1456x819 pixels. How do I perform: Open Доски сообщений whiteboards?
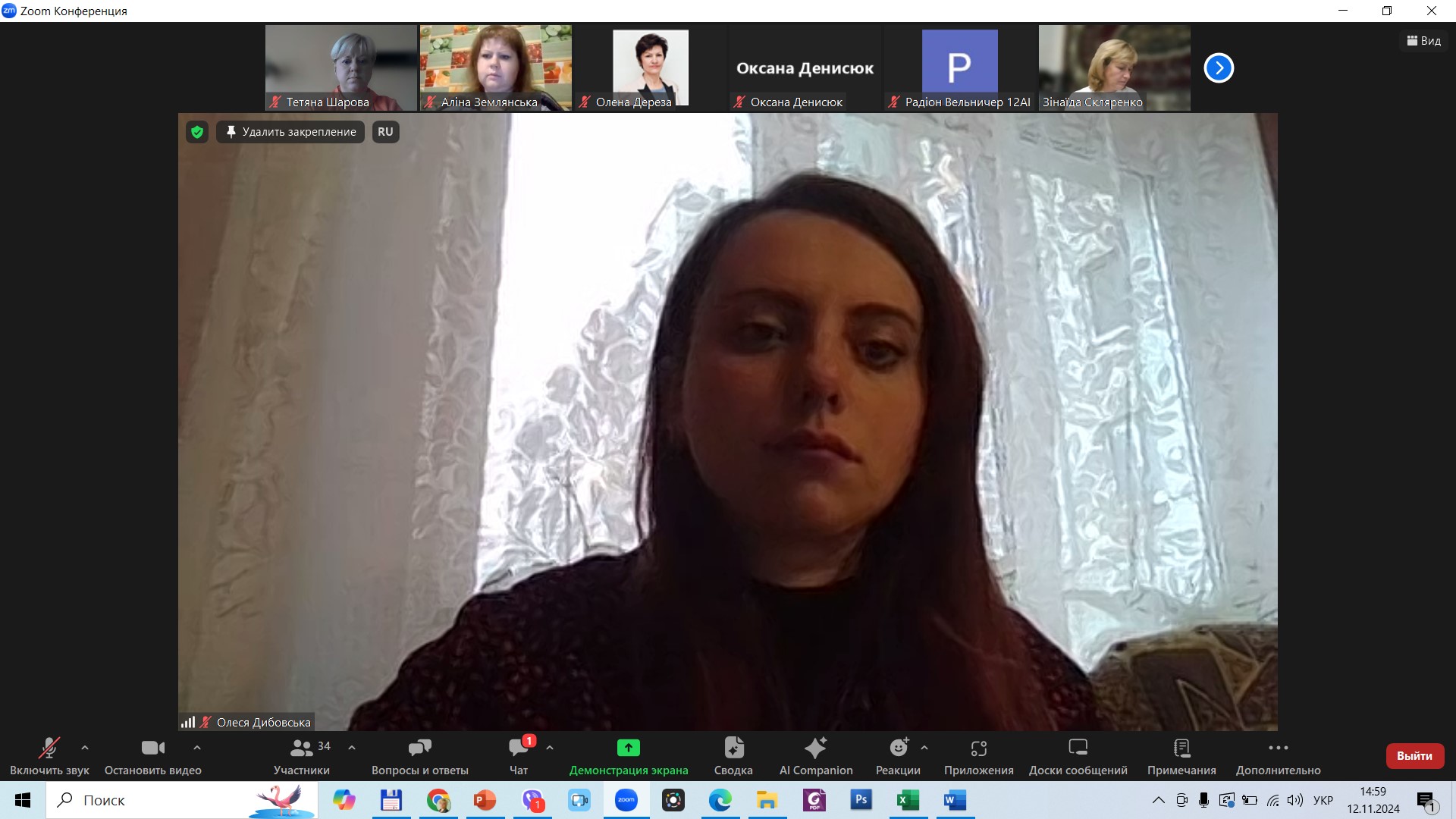[x=1078, y=756]
